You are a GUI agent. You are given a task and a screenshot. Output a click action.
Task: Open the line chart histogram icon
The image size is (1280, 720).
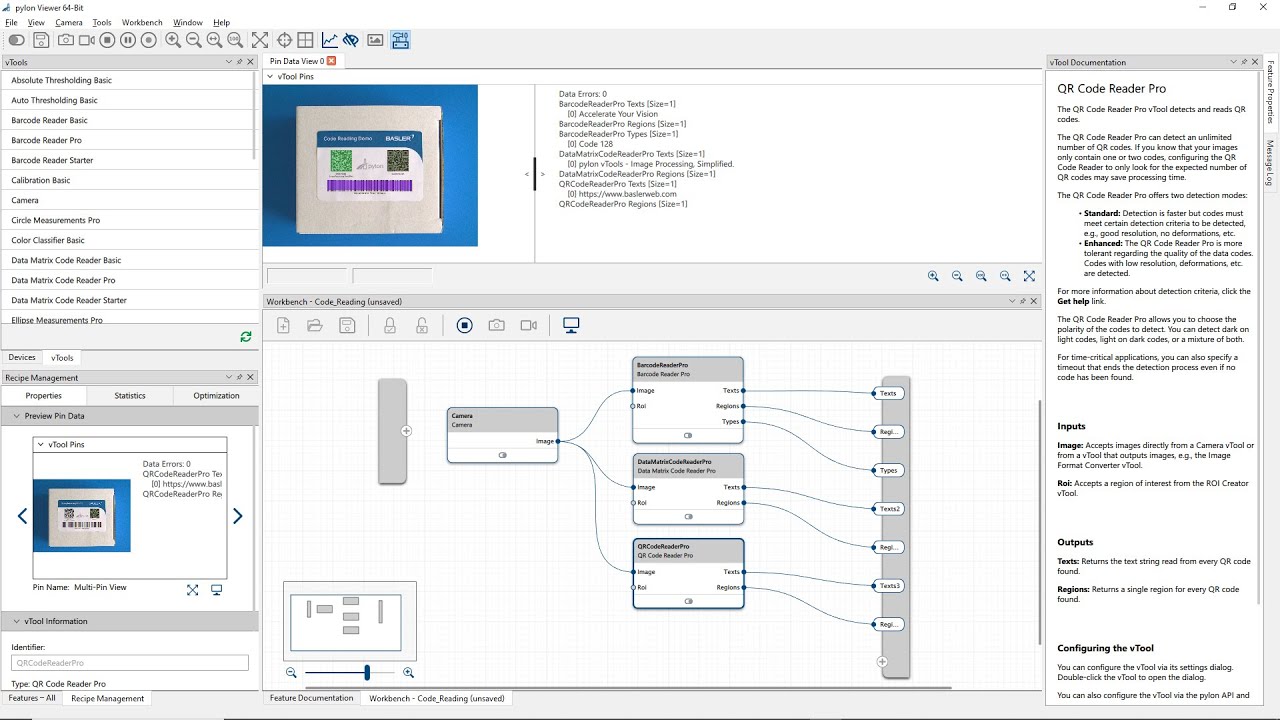[x=329, y=40]
